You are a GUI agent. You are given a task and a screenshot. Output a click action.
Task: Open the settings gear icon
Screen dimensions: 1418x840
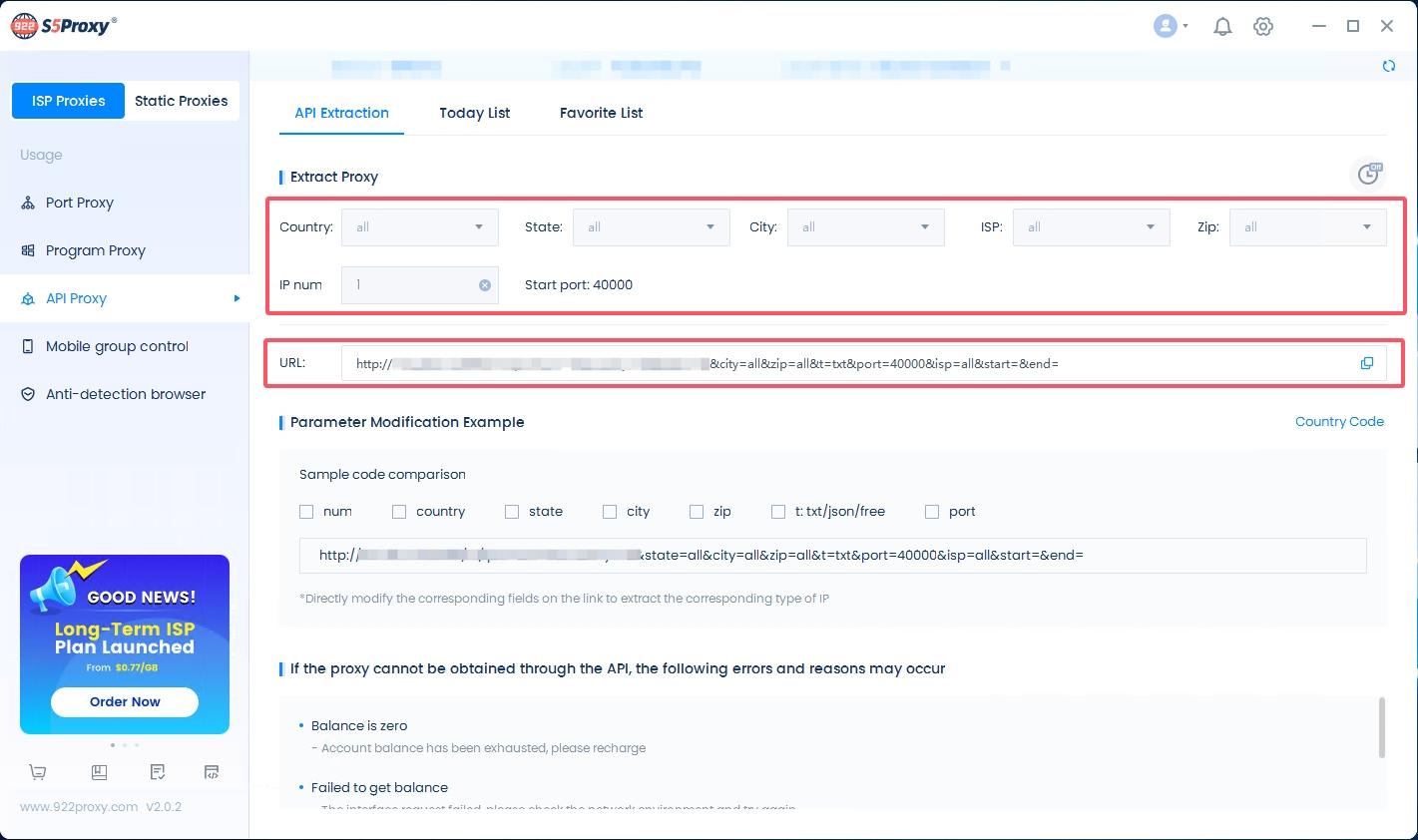click(1263, 26)
